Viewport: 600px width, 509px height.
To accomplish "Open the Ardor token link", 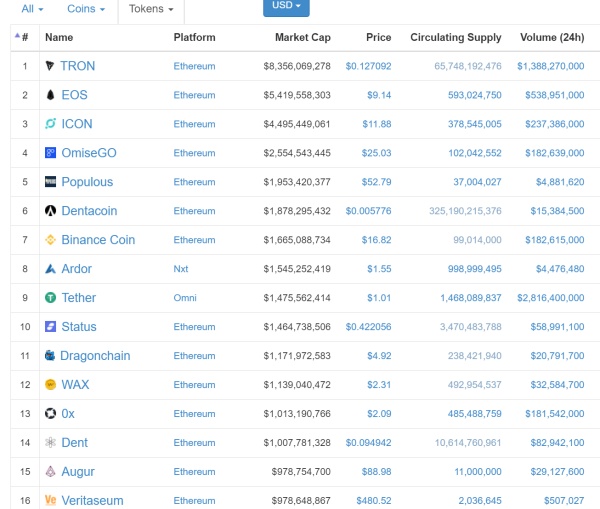I will point(77,269).
